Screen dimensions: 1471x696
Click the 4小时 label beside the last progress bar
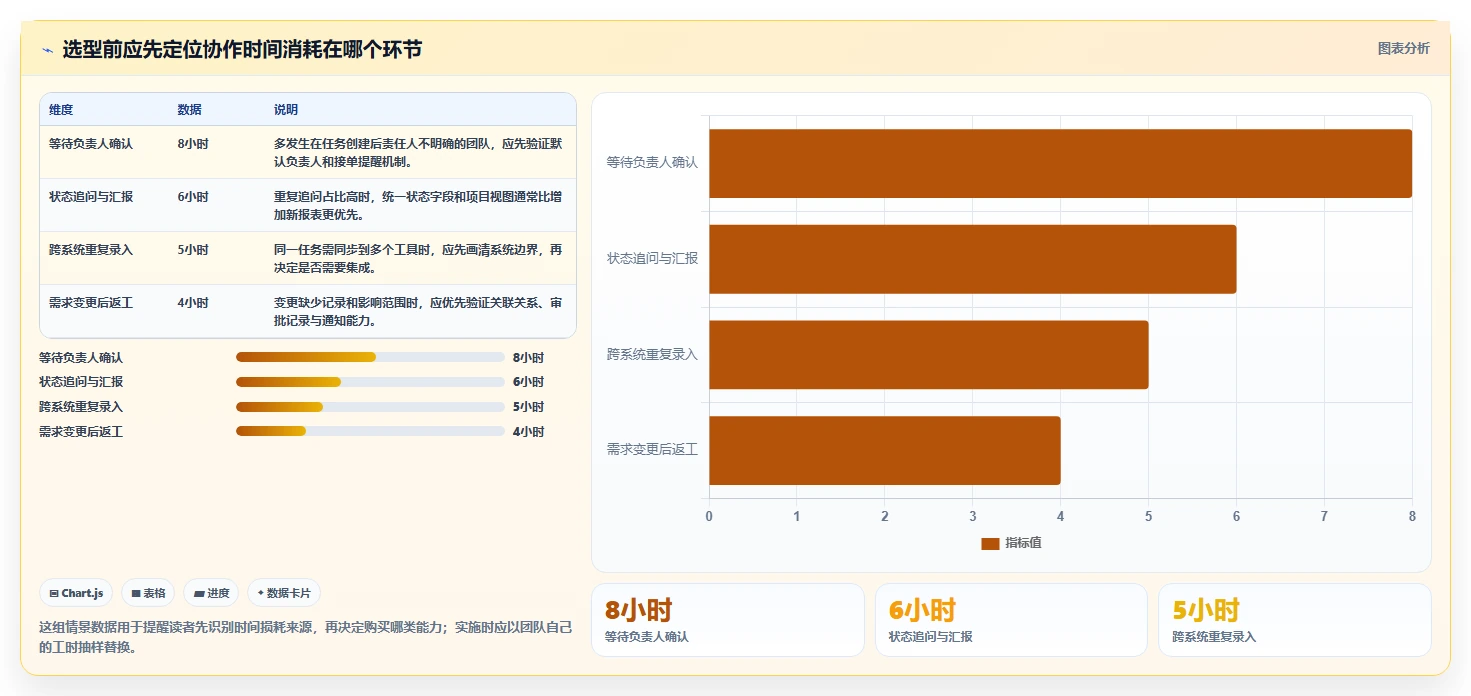[x=528, y=432]
